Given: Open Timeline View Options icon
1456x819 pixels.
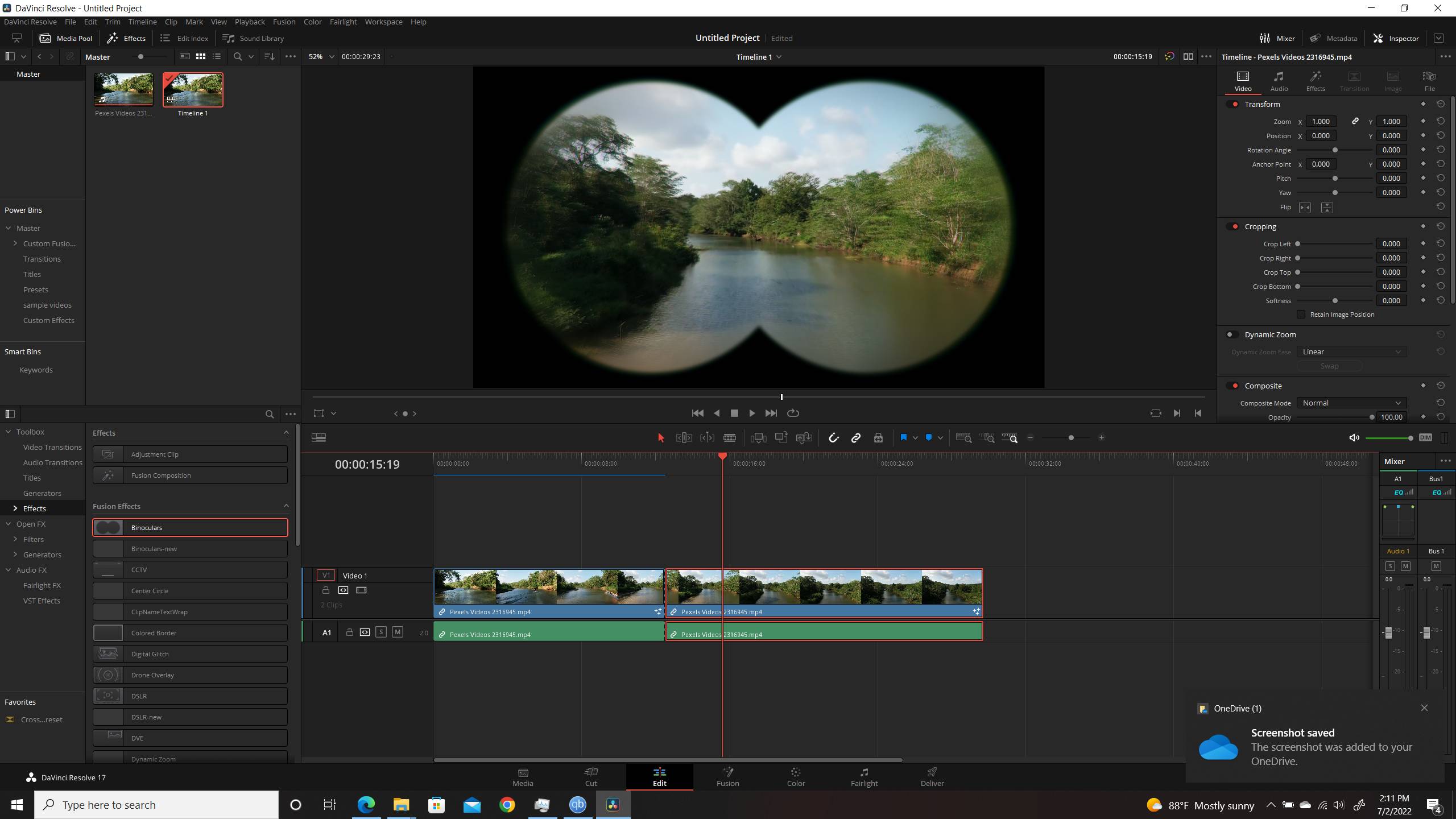Looking at the screenshot, I should click(x=318, y=437).
